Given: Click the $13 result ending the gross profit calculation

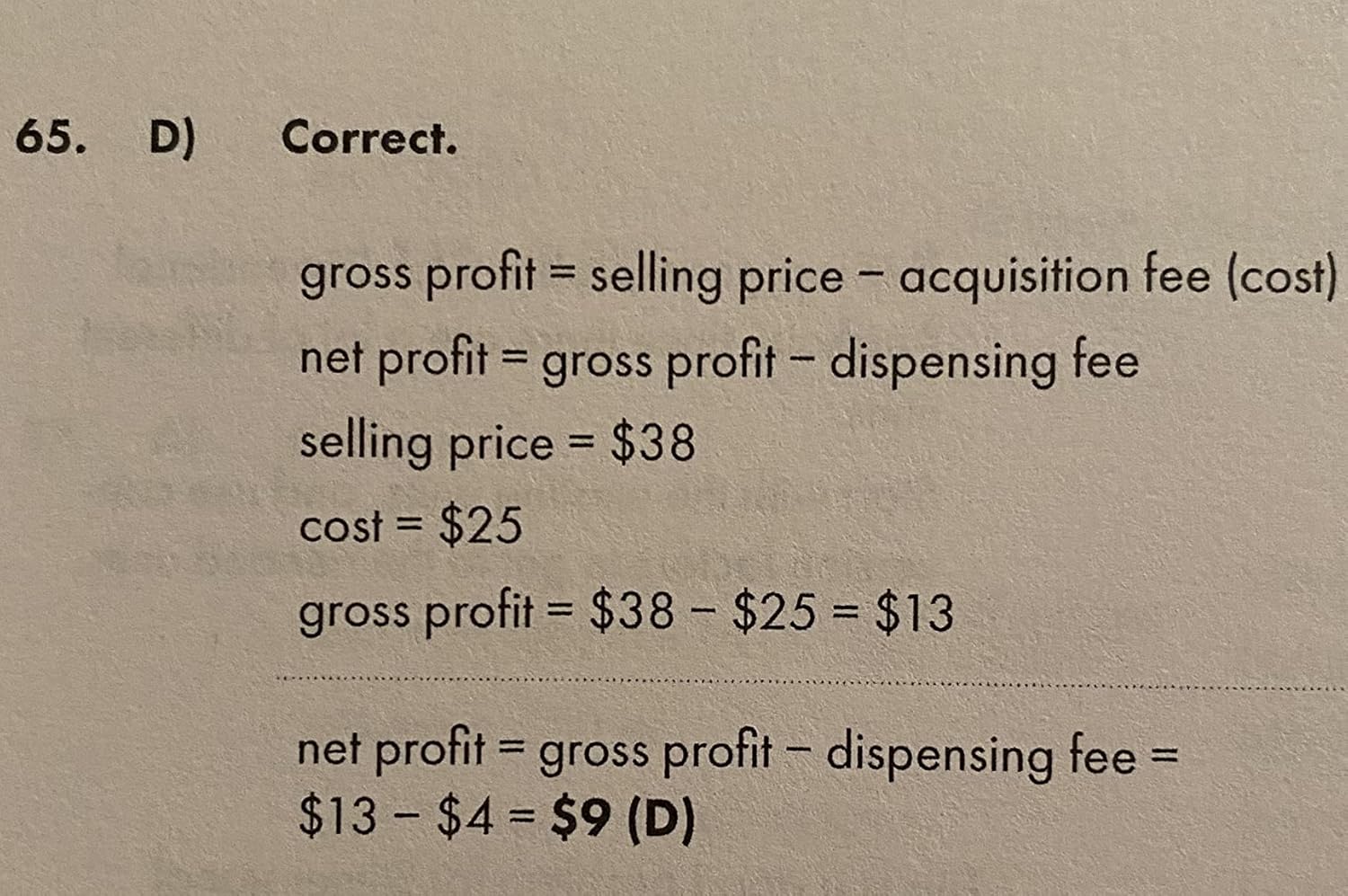Looking at the screenshot, I should 914,613.
